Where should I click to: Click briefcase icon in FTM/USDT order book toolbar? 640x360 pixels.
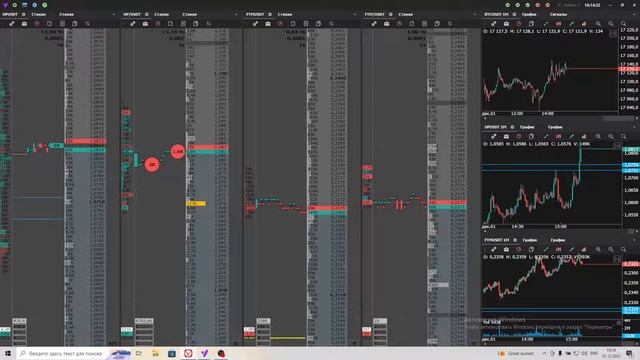point(387,24)
